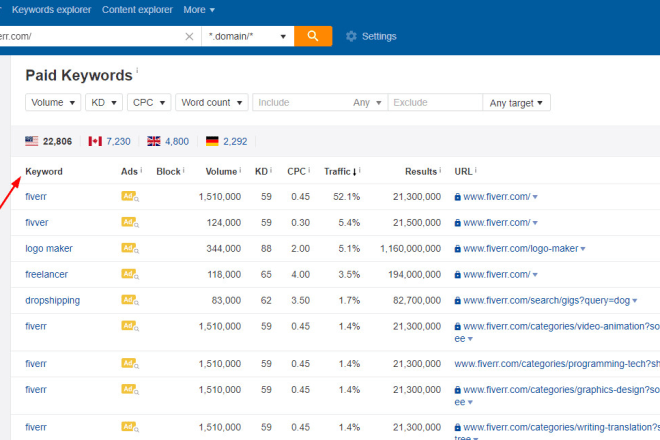The image size is (660, 440).
Task: Sort by the Volume column header
Action: (221, 172)
